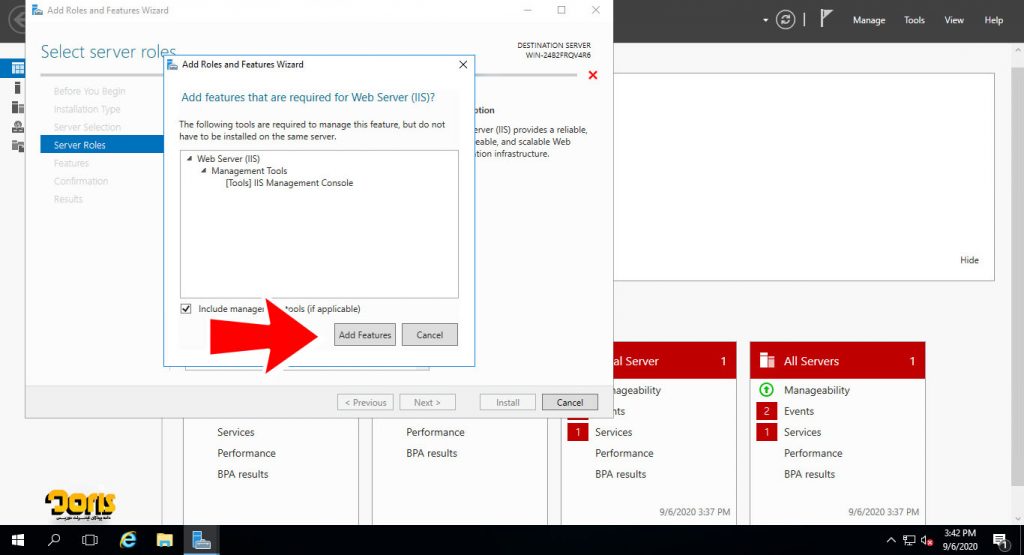Collapse the Management Tools tree node
This screenshot has width=1024, height=555.
[204, 170]
